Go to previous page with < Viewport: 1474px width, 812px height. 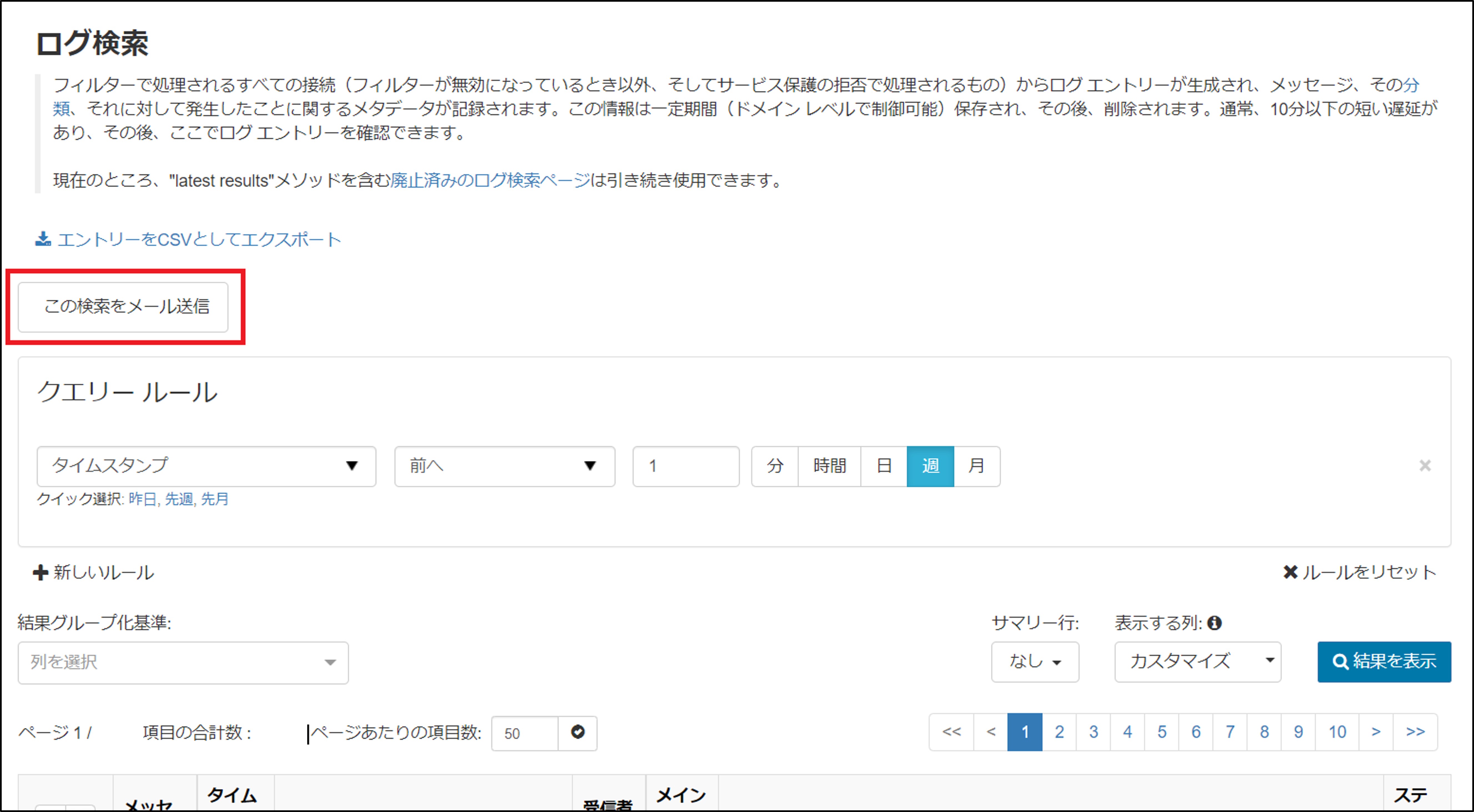[991, 731]
